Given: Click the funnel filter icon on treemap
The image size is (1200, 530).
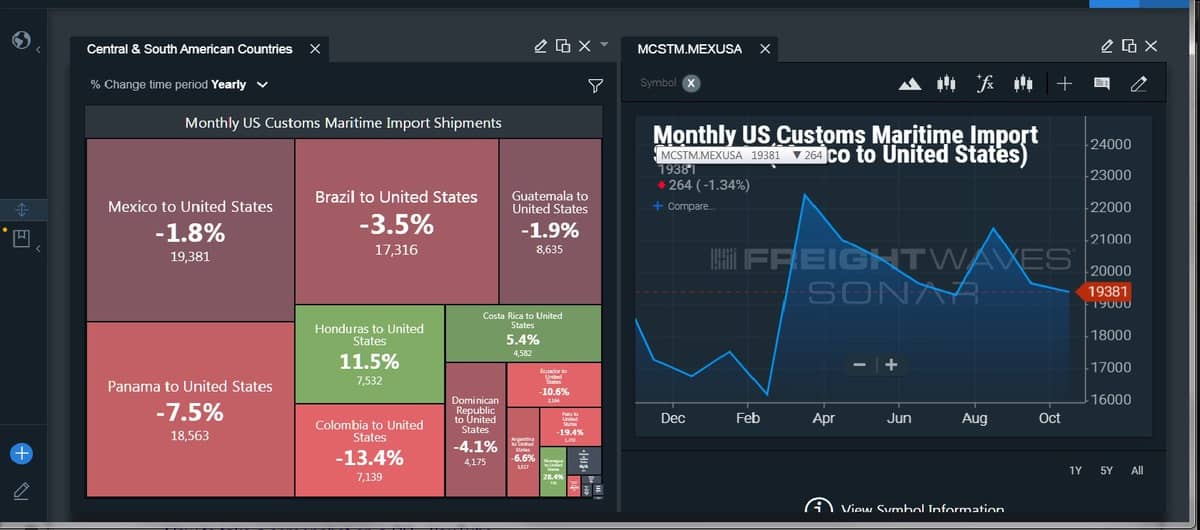Looking at the screenshot, I should point(595,85).
